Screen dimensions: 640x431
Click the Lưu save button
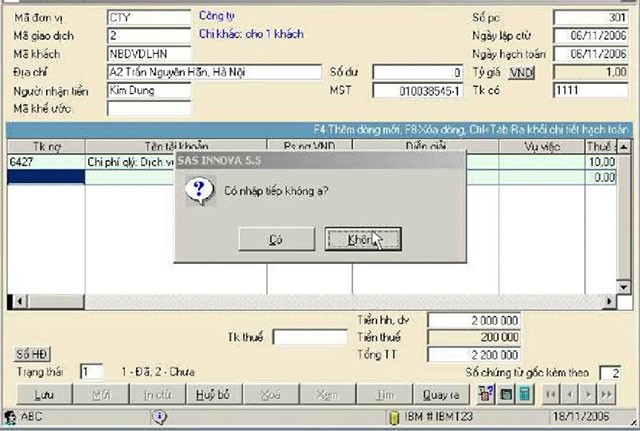(x=45, y=395)
